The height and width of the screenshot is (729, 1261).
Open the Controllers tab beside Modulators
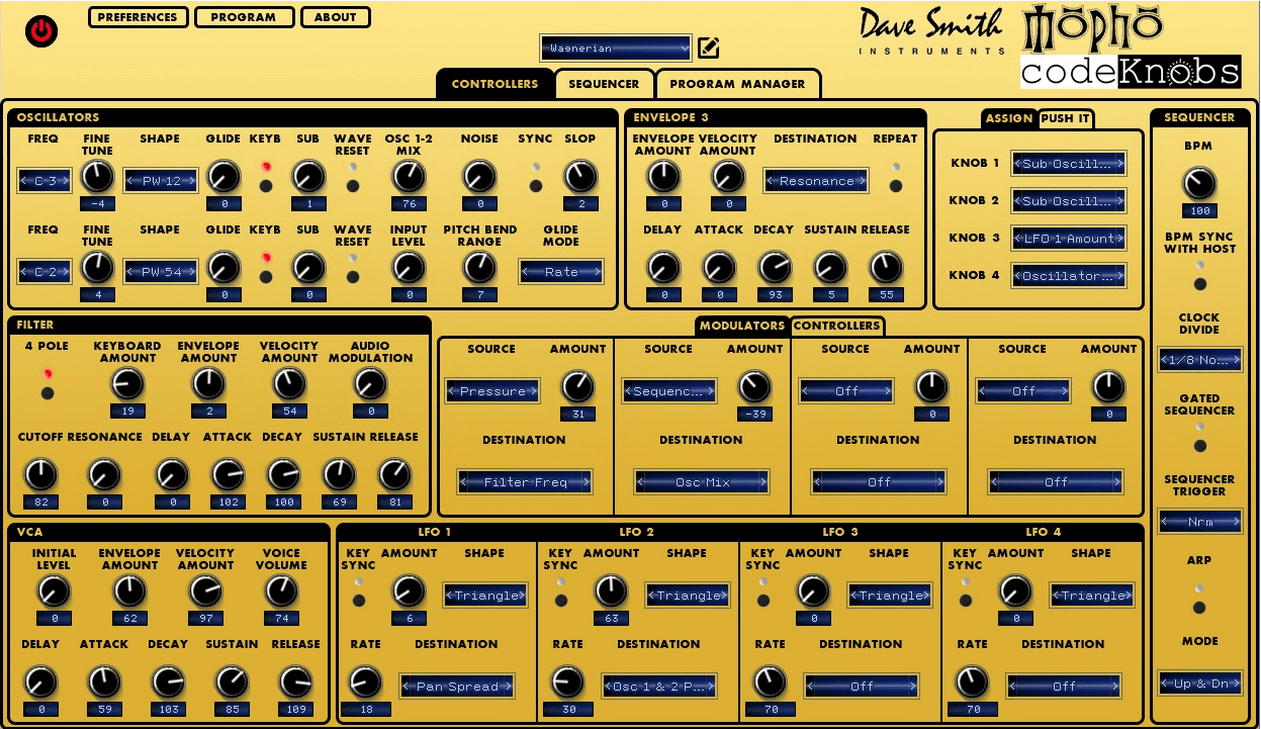837,326
